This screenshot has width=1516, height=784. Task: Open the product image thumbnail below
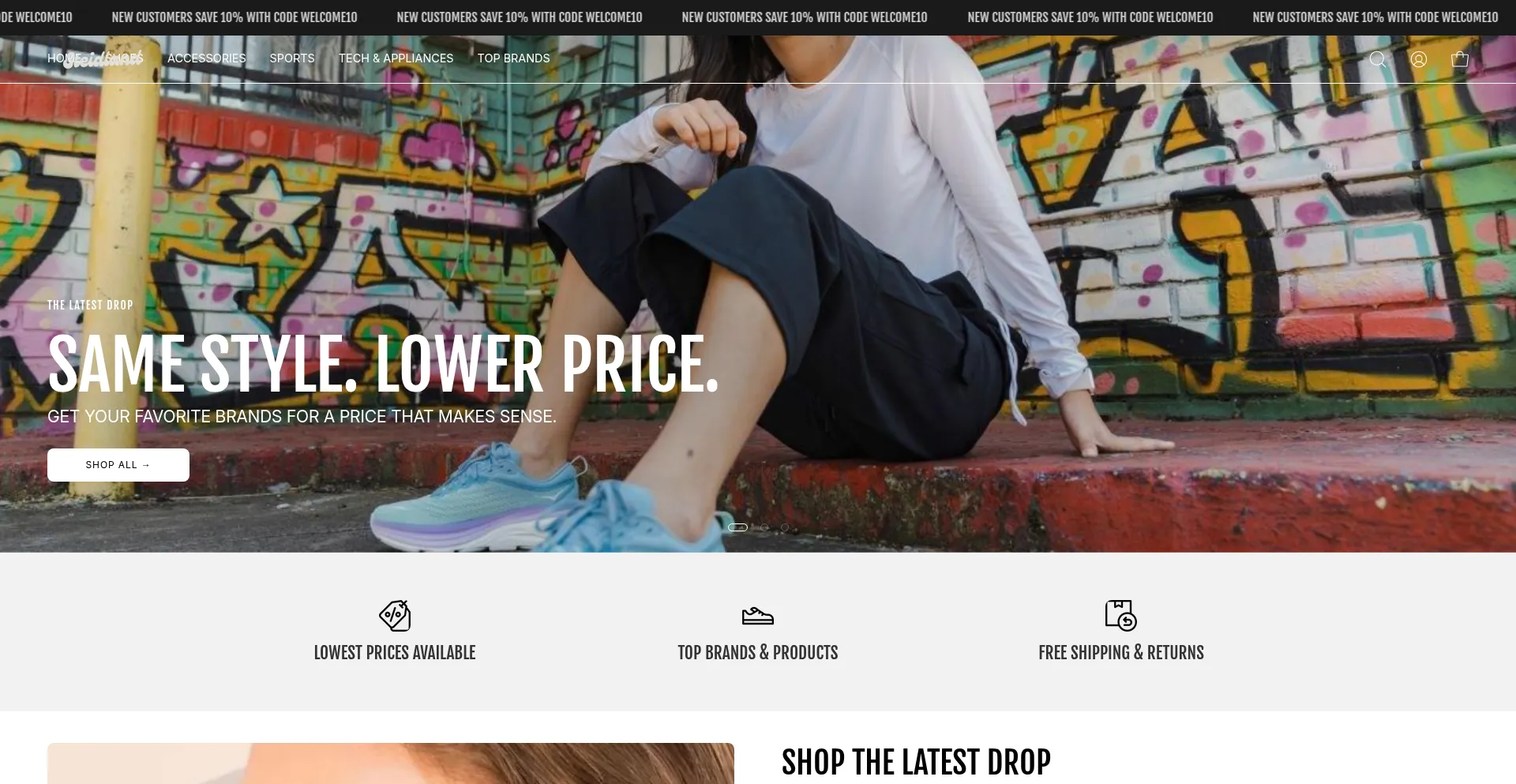(x=391, y=763)
